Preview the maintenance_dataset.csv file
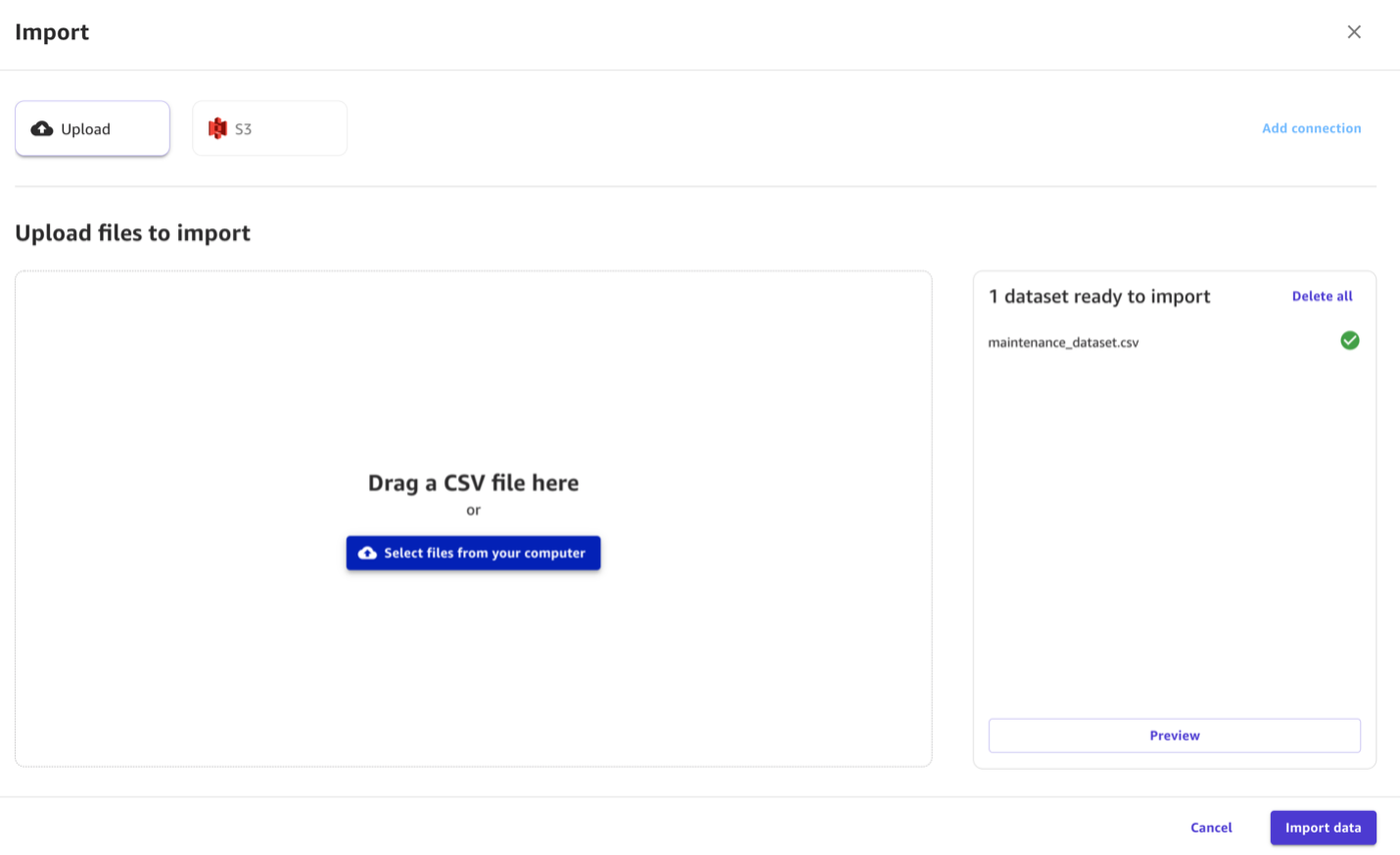 coord(1174,735)
